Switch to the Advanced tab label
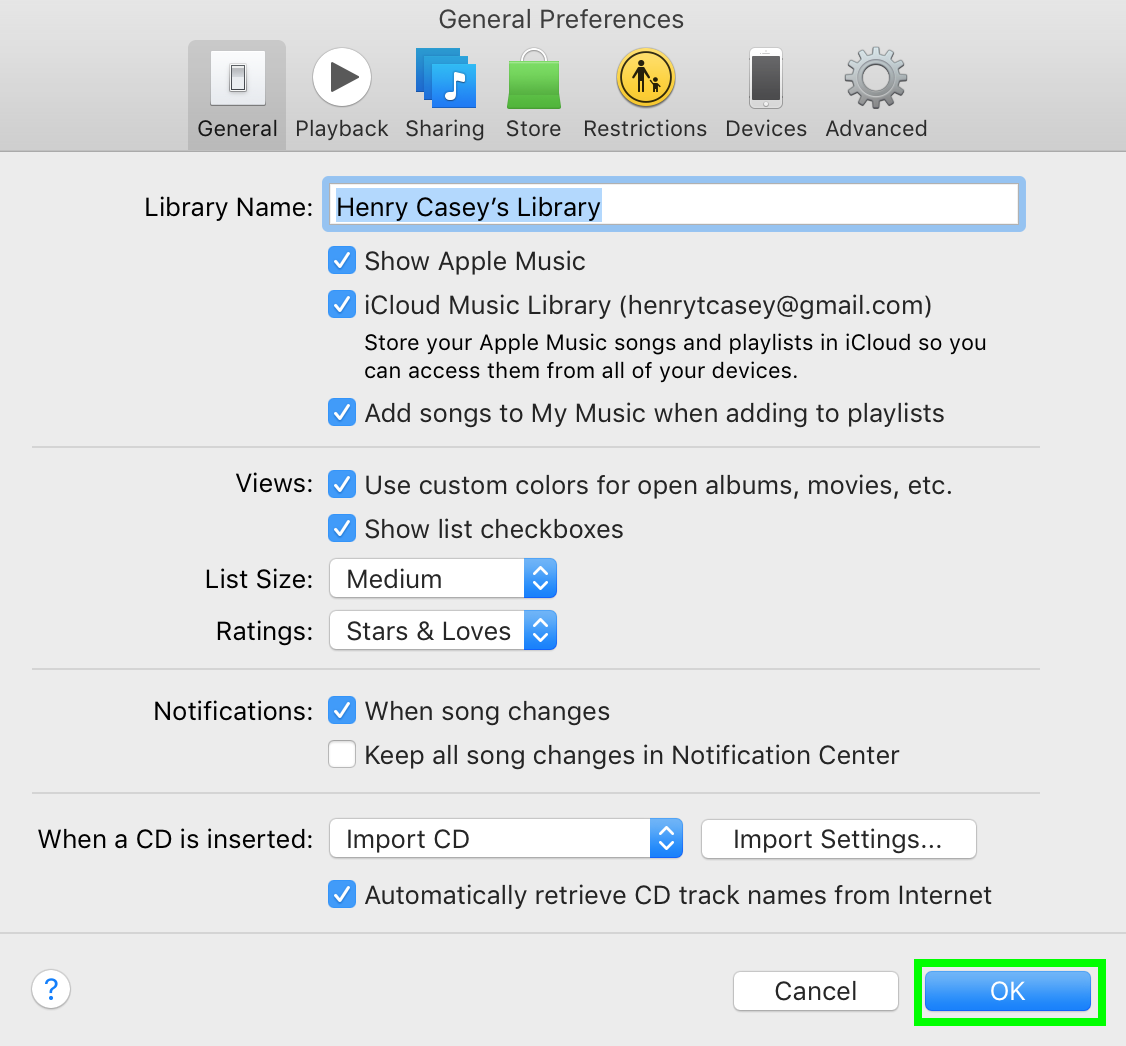Image resolution: width=1126 pixels, height=1046 pixels. (x=876, y=129)
